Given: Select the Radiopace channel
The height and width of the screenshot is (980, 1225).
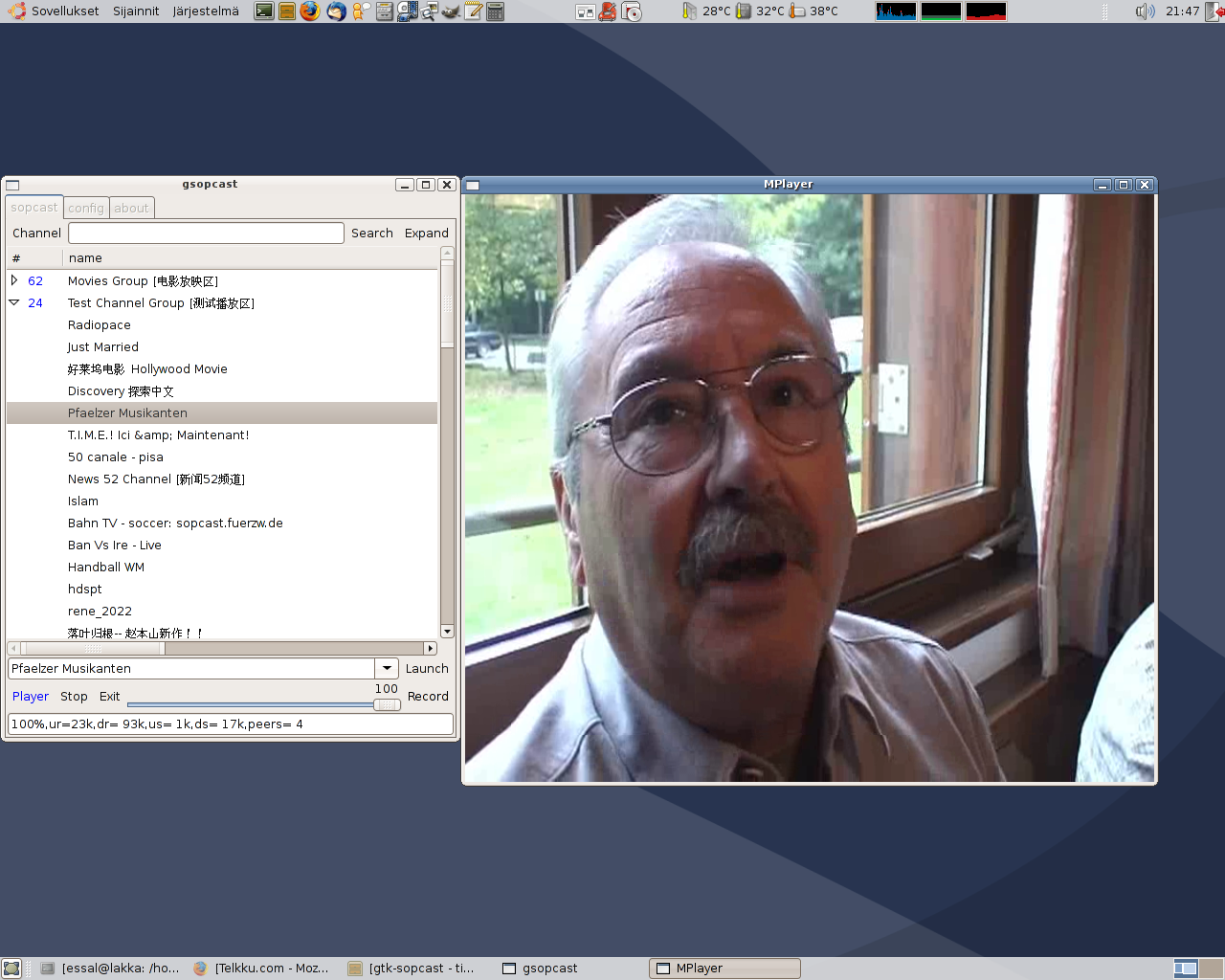Looking at the screenshot, I should click(x=222, y=325).
